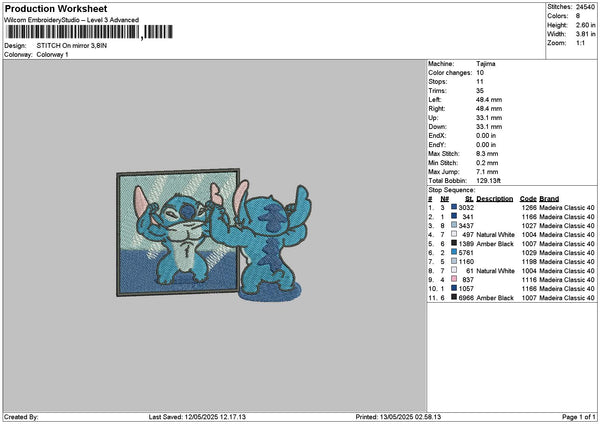Click the Min Stitch value "0.2 mm"
The width and height of the screenshot is (600, 424).
487,163
